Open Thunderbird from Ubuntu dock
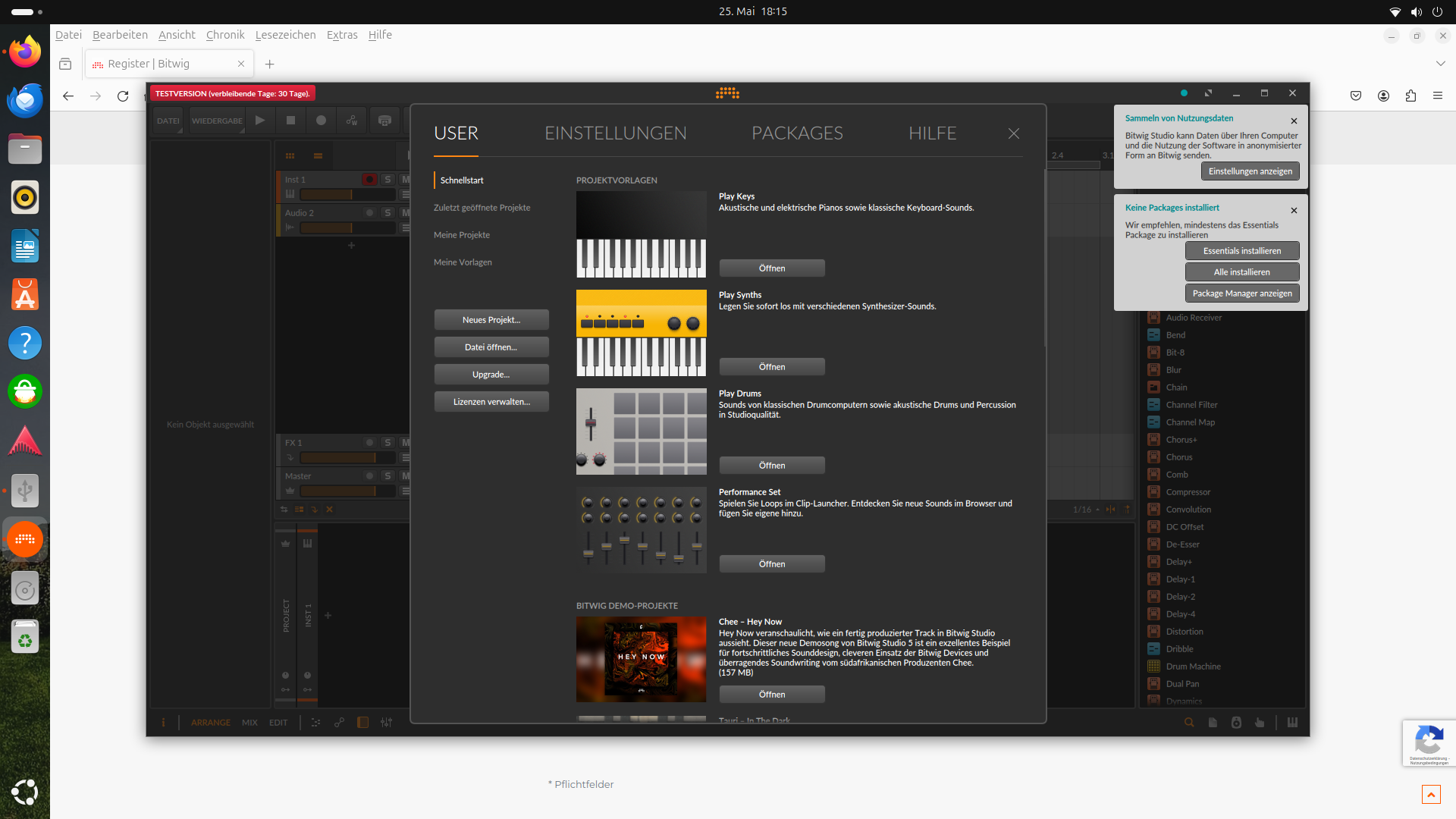1456x819 pixels. pyautogui.click(x=25, y=101)
